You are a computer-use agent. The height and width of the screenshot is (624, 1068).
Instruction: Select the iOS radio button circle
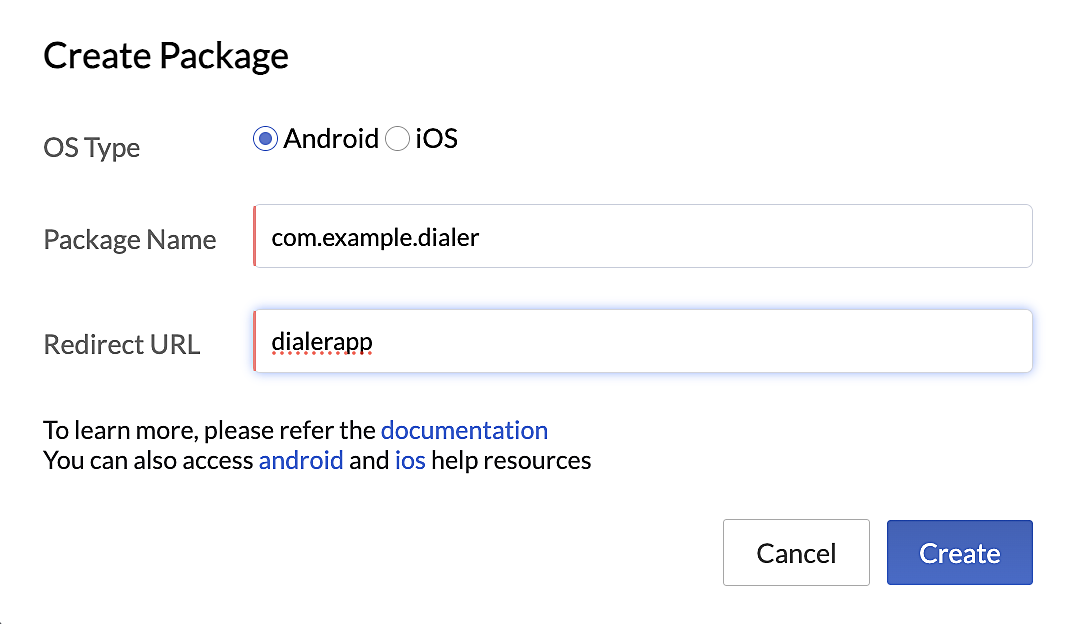coord(397,139)
